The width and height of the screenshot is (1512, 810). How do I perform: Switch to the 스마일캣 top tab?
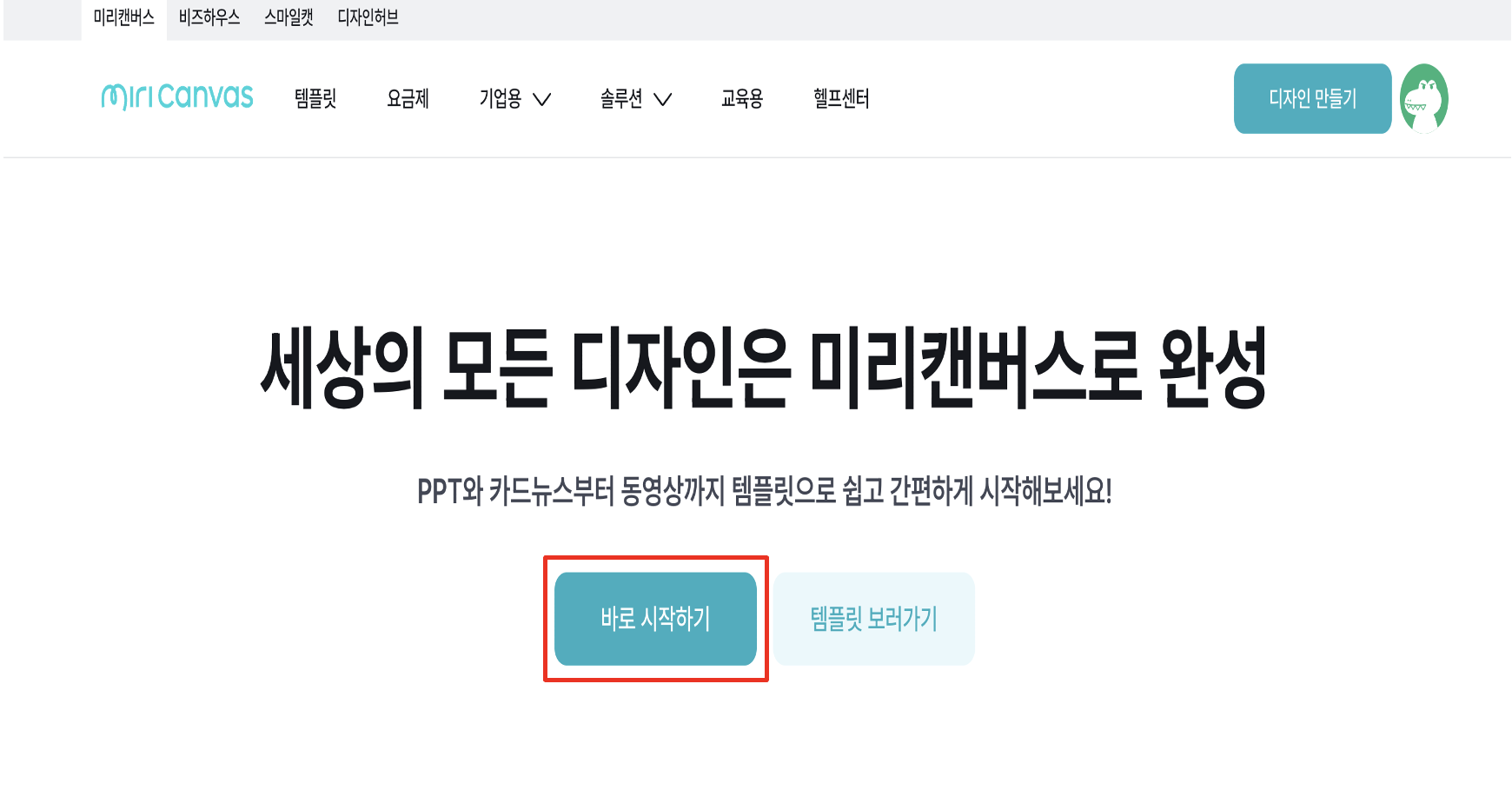point(288,18)
